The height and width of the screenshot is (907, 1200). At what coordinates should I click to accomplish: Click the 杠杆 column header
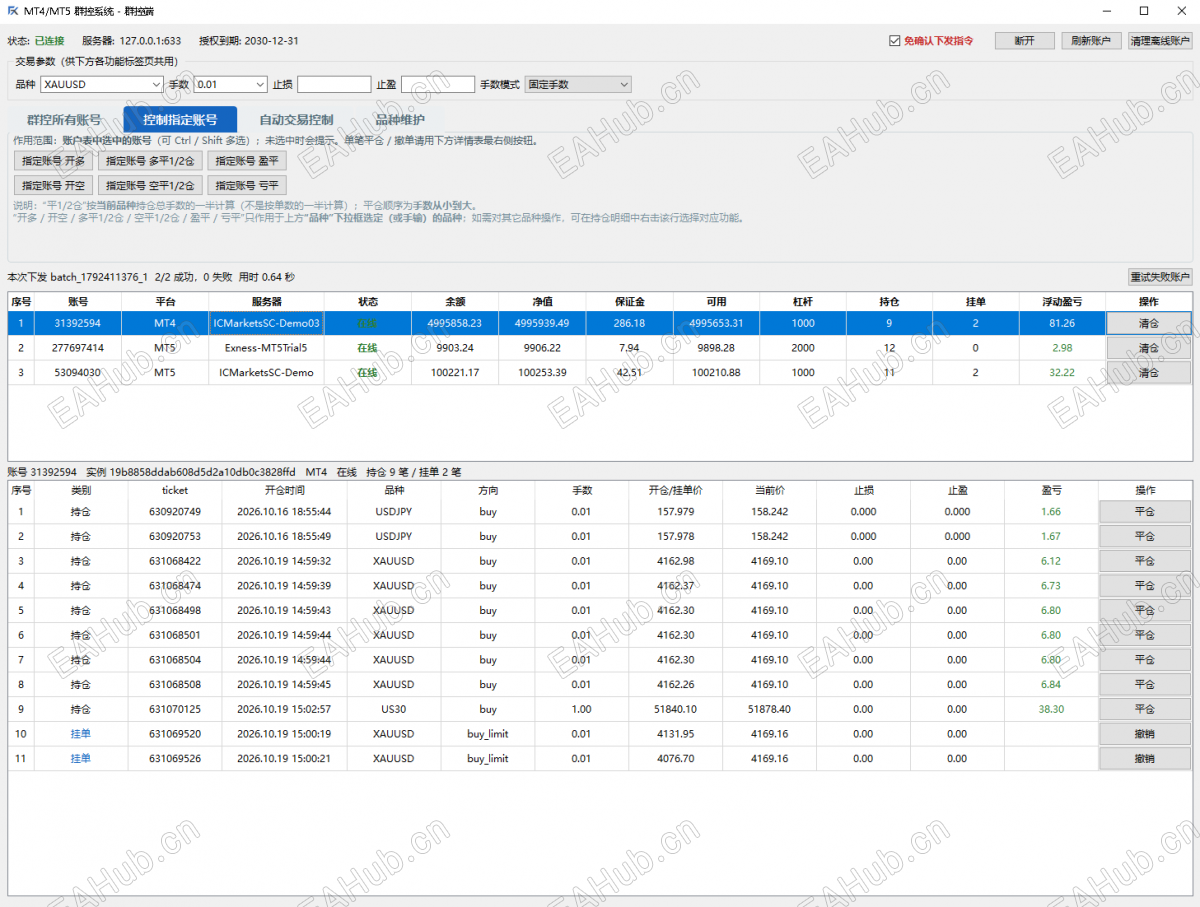(x=803, y=301)
